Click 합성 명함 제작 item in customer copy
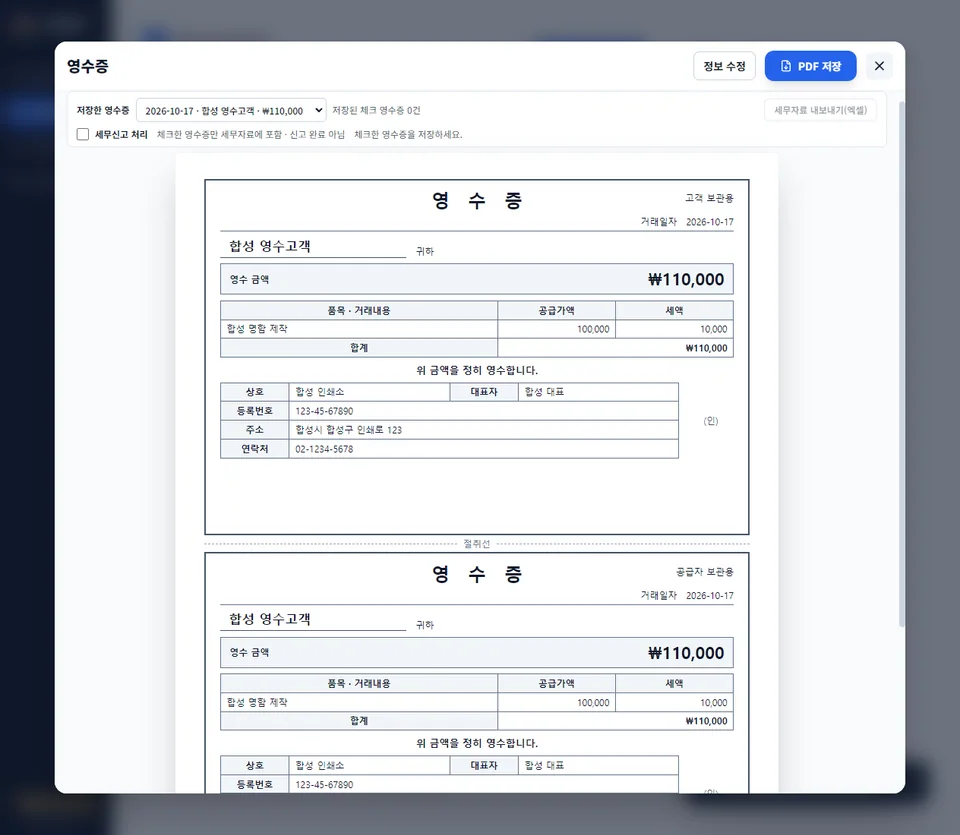Screen dimensions: 960x835 [257, 329]
